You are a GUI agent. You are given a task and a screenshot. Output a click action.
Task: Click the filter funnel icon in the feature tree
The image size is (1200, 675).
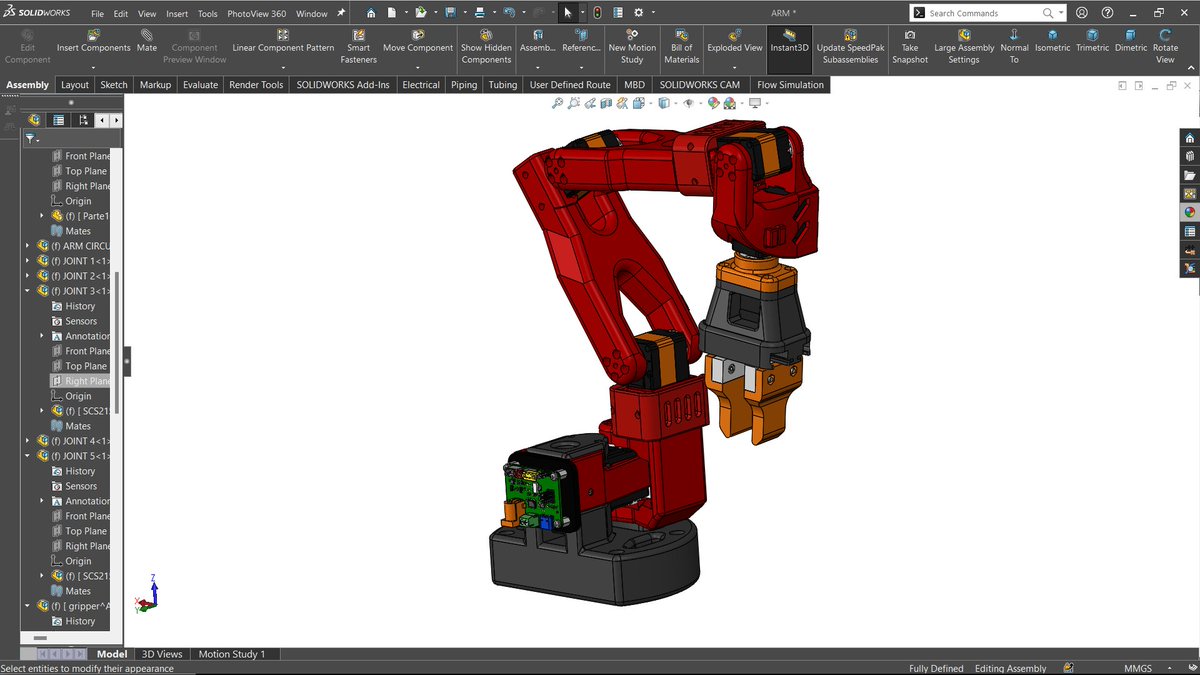(x=30, y=139)
